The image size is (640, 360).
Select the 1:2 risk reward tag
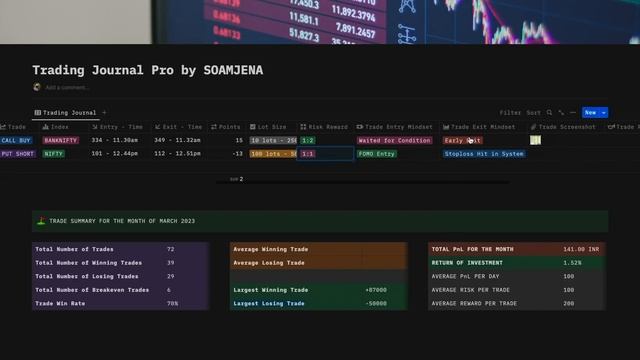pyautogui.click(x=307, y=140)
